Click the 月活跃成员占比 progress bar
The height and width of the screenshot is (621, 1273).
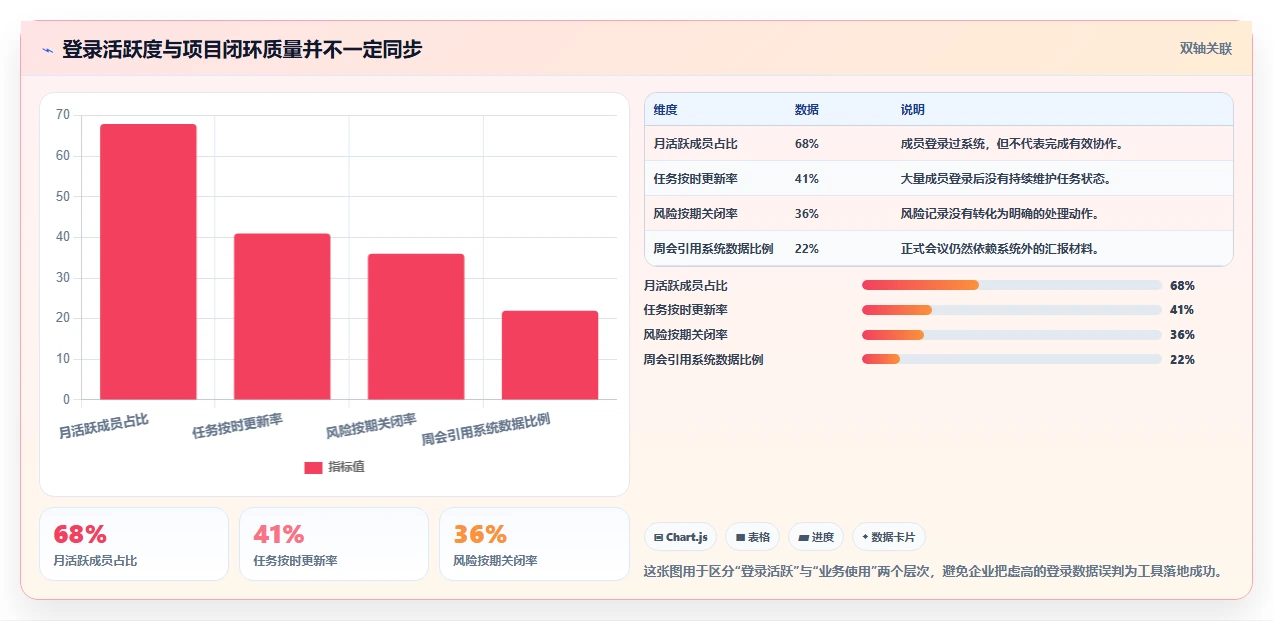pyautogui.click(x=1012, y=286)
